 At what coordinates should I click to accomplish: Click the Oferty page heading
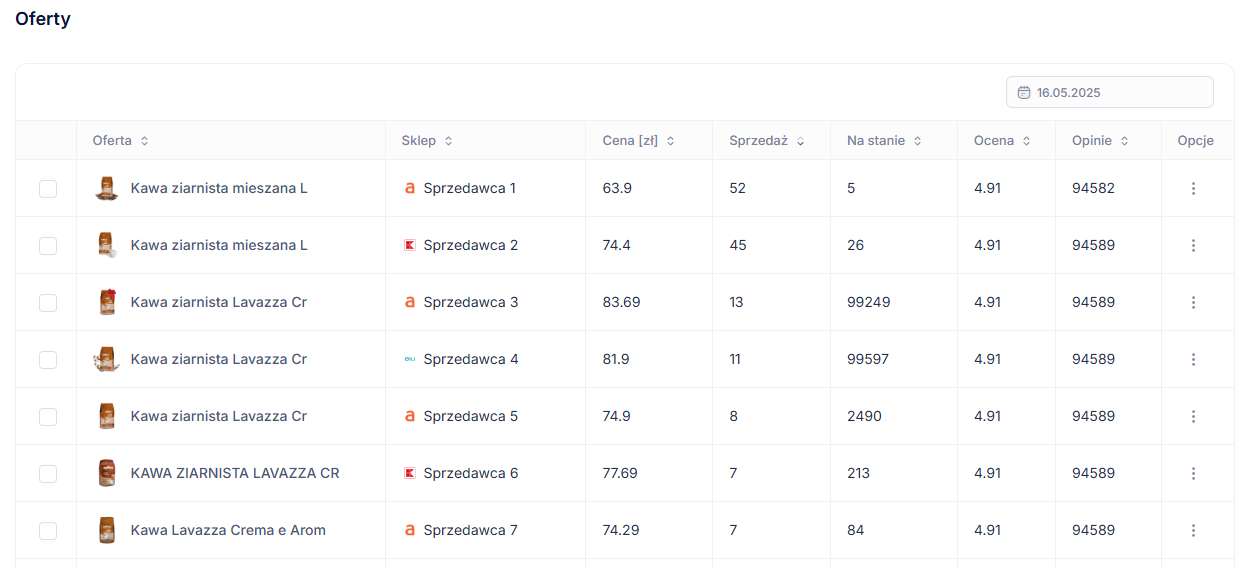(x=43, y=19)
